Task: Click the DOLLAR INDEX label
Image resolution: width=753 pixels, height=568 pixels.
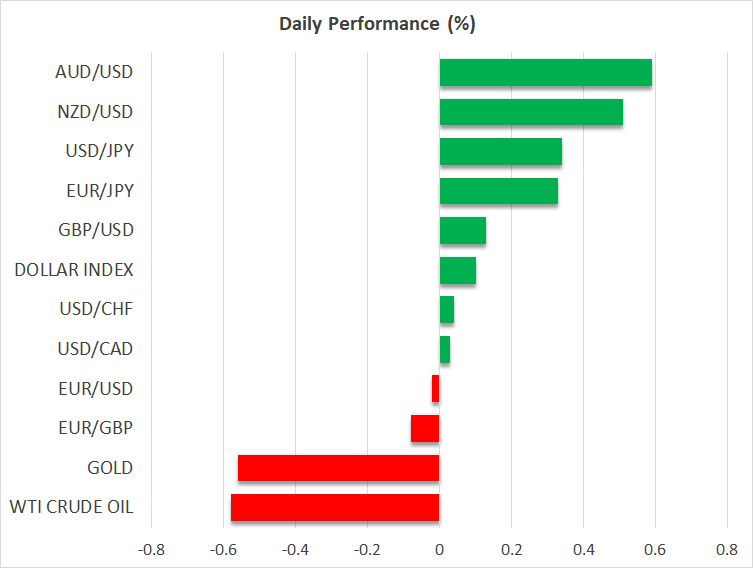Action: tap(74, 270)
